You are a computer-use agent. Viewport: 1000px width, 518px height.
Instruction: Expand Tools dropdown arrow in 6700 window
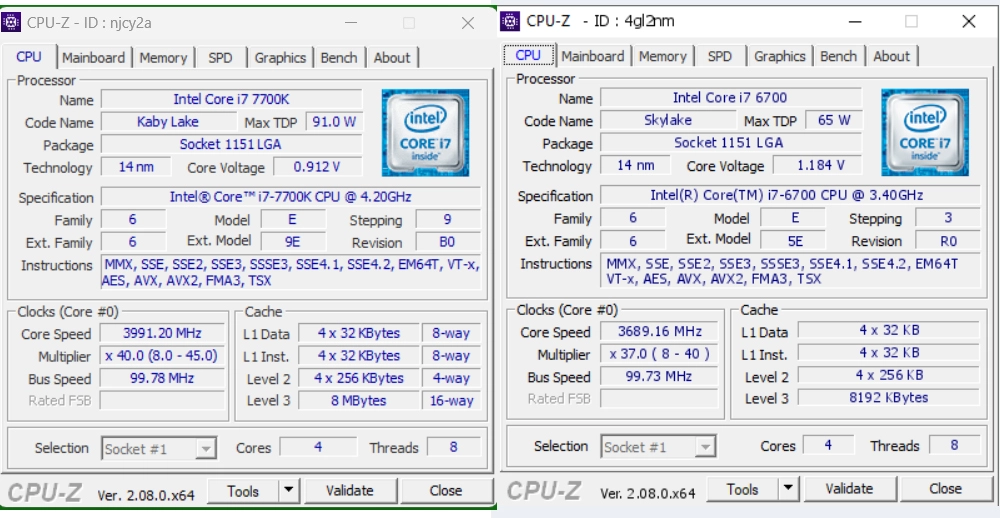click(788, 489)
